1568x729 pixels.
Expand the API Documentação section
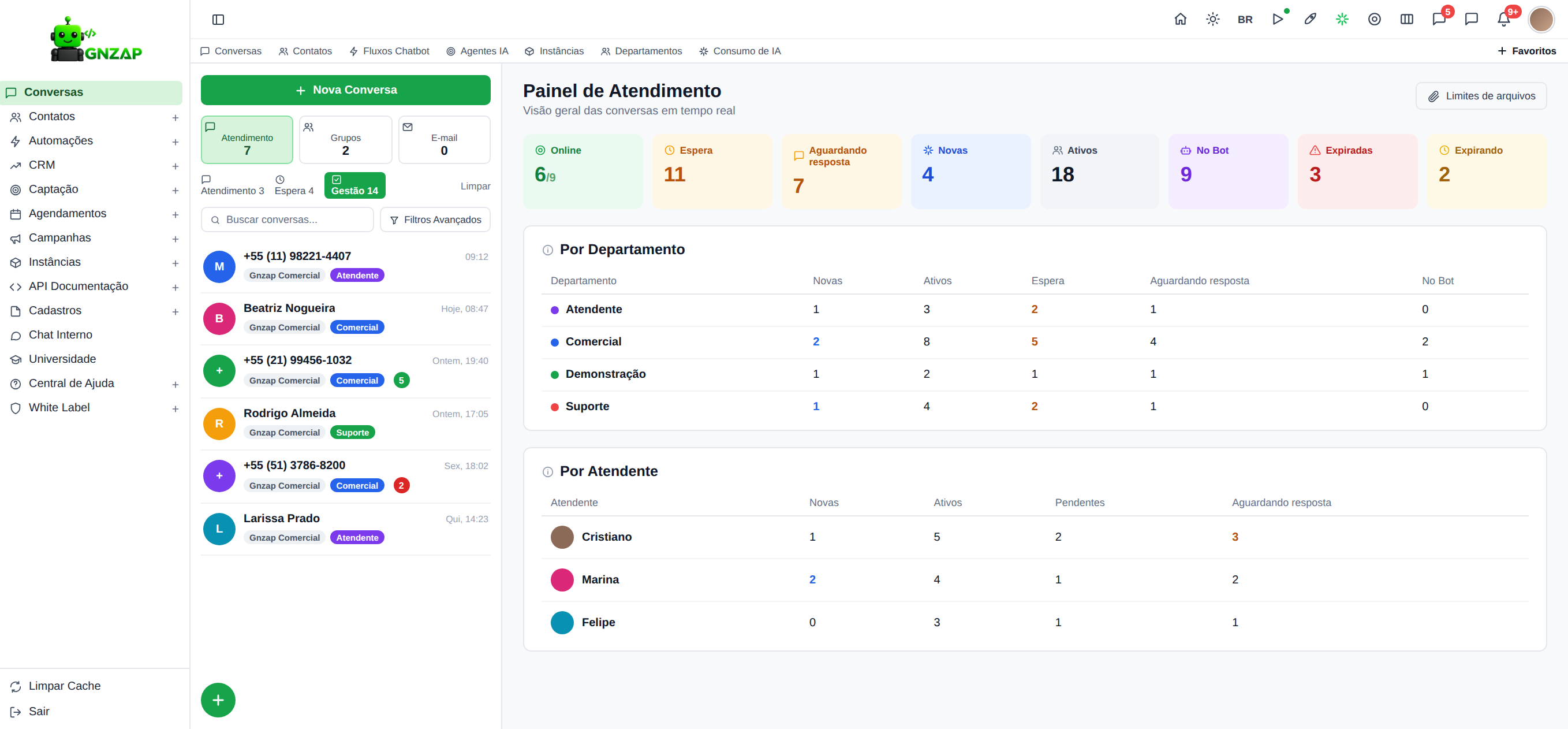coord(176,288)
